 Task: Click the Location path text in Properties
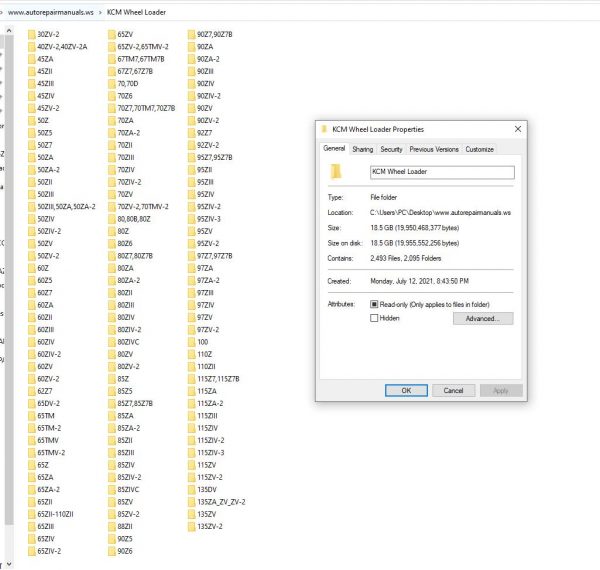click(440, 213)
